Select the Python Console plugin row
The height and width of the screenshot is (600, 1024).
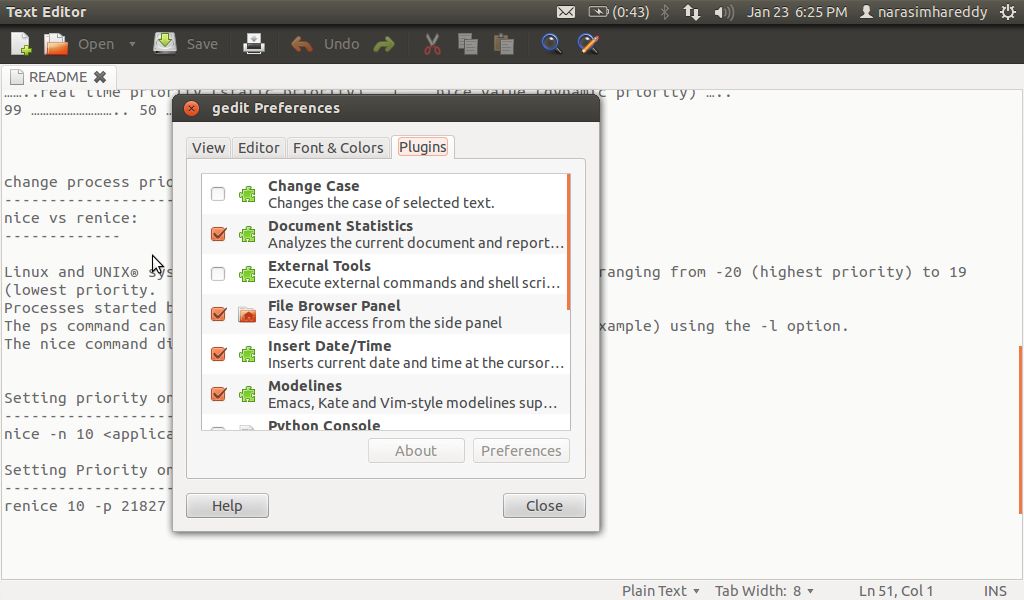[385, 424]
